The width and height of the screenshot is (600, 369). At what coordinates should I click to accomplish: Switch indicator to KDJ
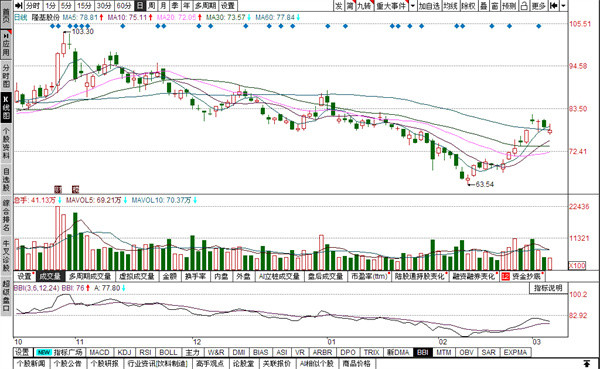click(x=125, y=353)
